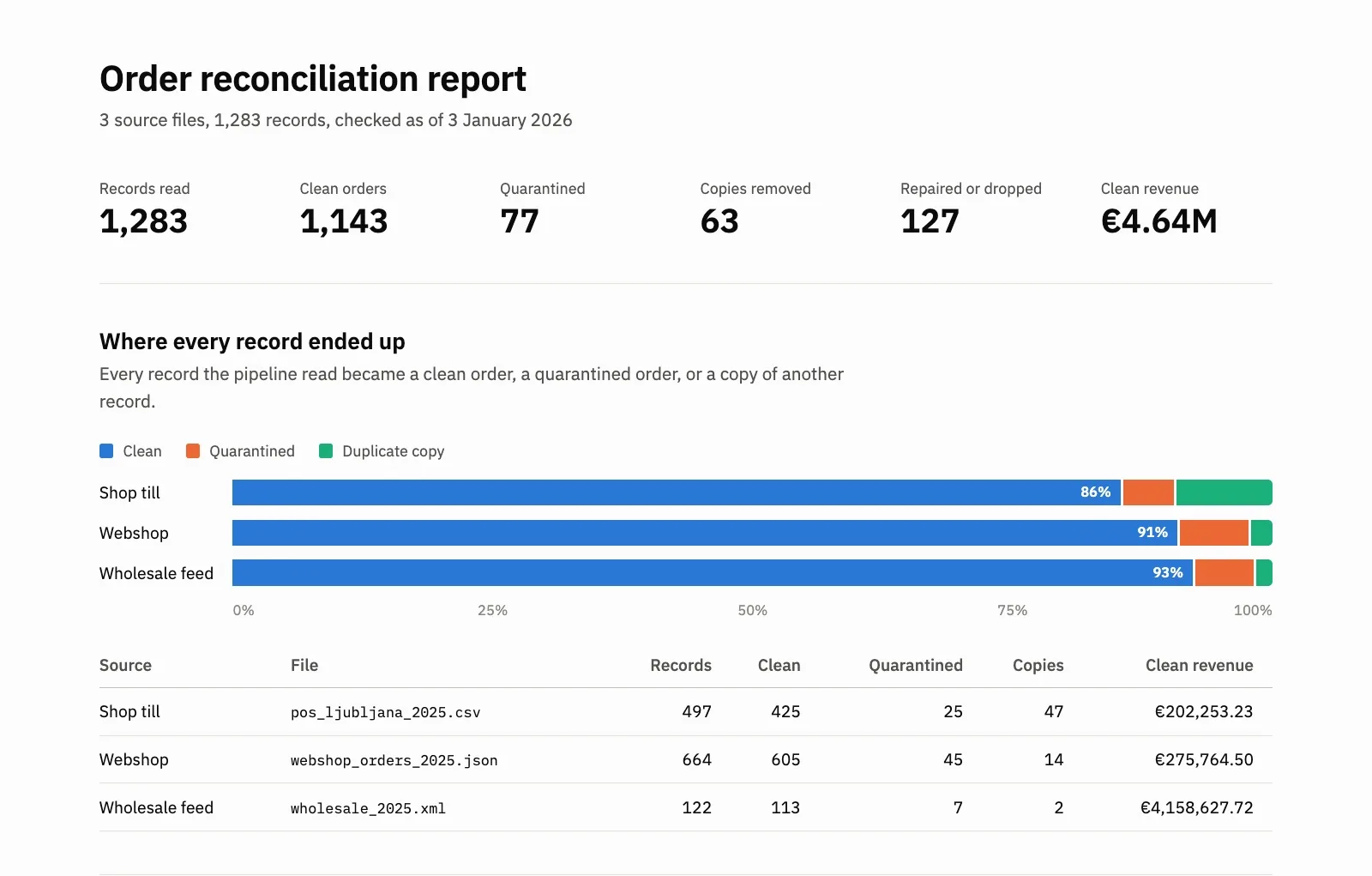Image resolution: width=1372 pixels, height=876 pixels.
Task: Click the Wholesale feed blue bar labeled 93%
Action: pos(713,573)
